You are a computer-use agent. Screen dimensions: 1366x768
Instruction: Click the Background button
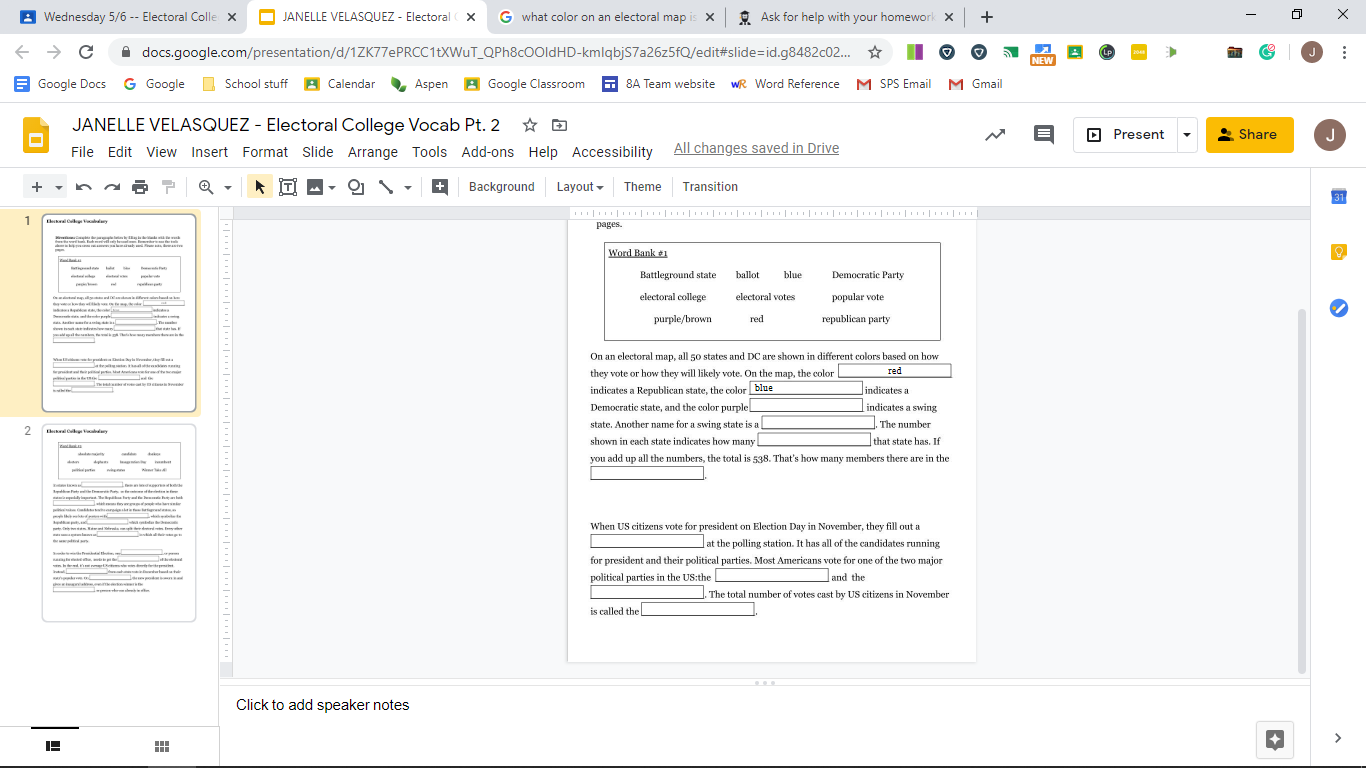(501, 187)
